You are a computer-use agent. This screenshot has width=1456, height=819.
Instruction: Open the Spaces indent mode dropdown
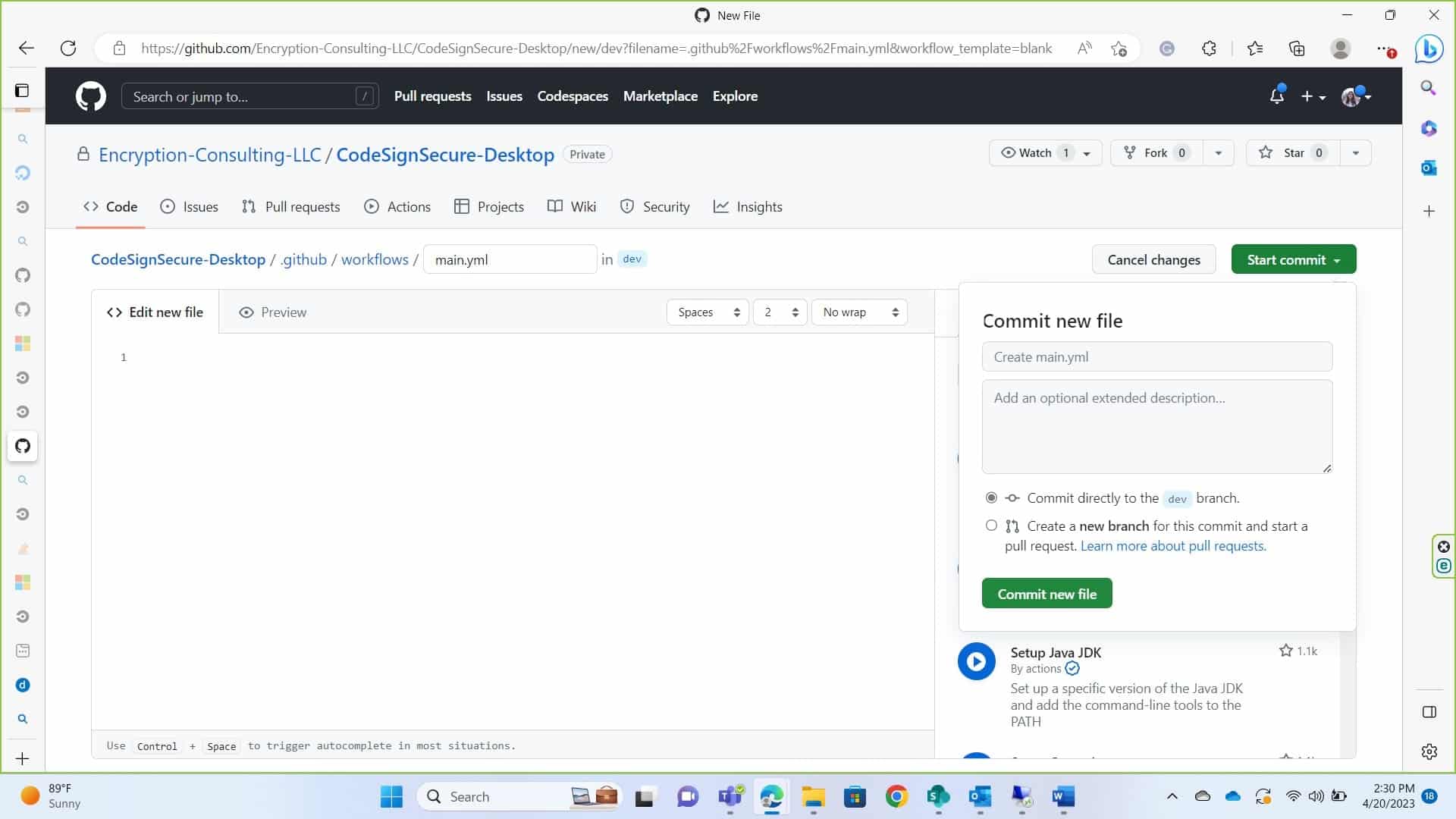708,312
